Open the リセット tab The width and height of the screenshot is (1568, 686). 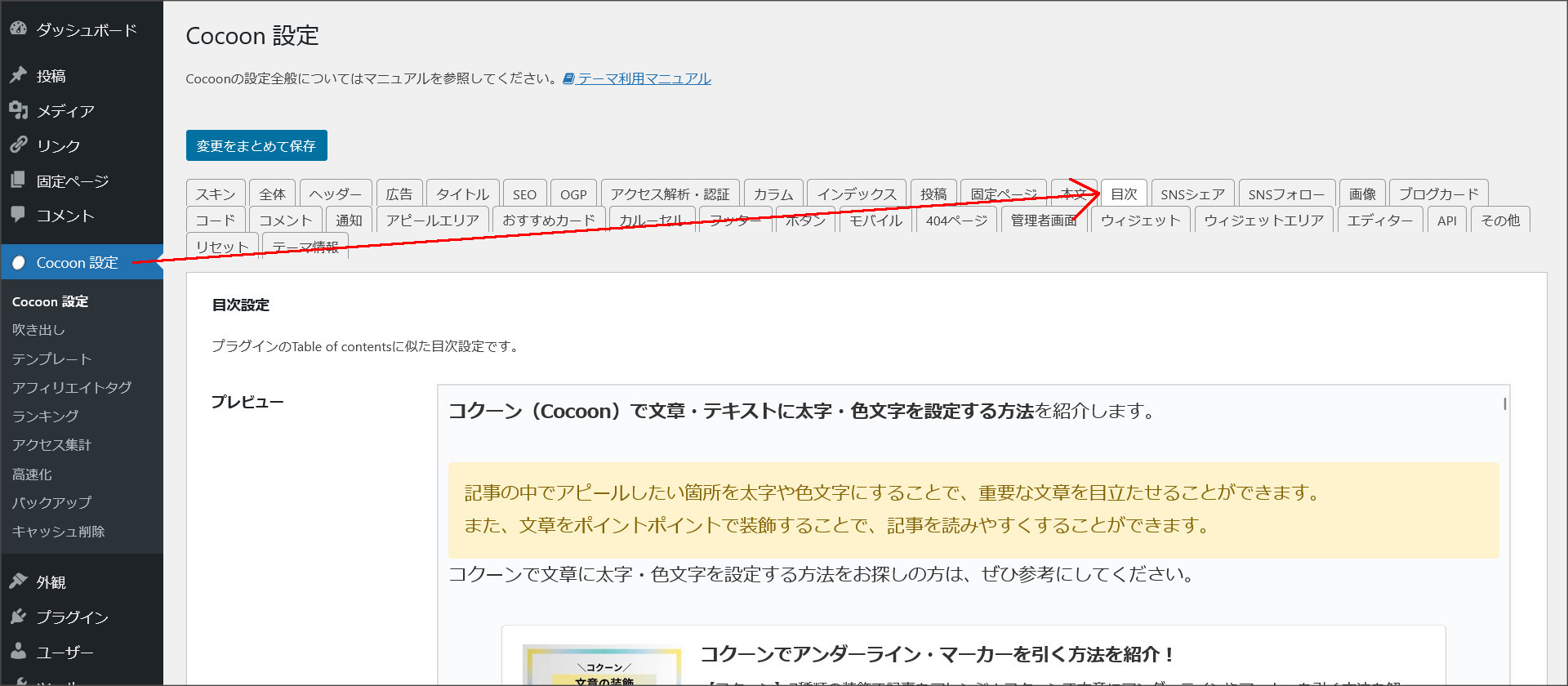(x=222, y=246)
